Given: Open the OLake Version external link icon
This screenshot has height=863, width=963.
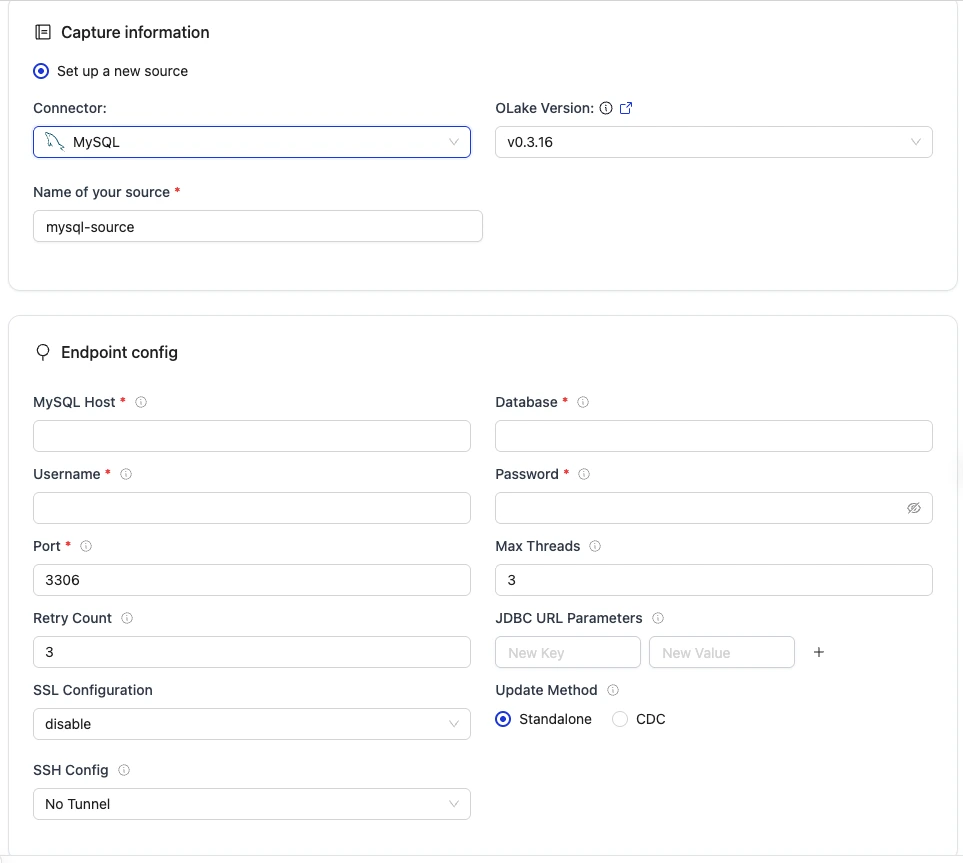Looking at the screenshot, I should (x=628, y=108).
